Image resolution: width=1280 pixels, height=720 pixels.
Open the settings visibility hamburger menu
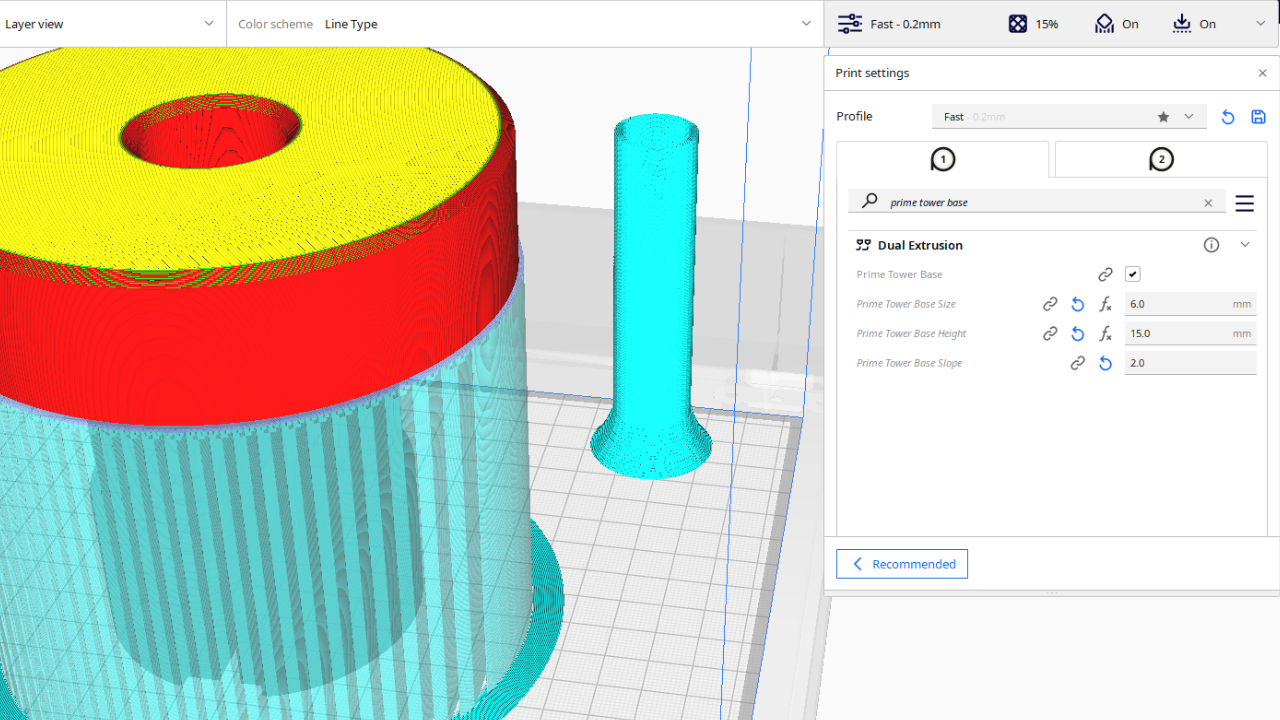(x=1244, y=203)
